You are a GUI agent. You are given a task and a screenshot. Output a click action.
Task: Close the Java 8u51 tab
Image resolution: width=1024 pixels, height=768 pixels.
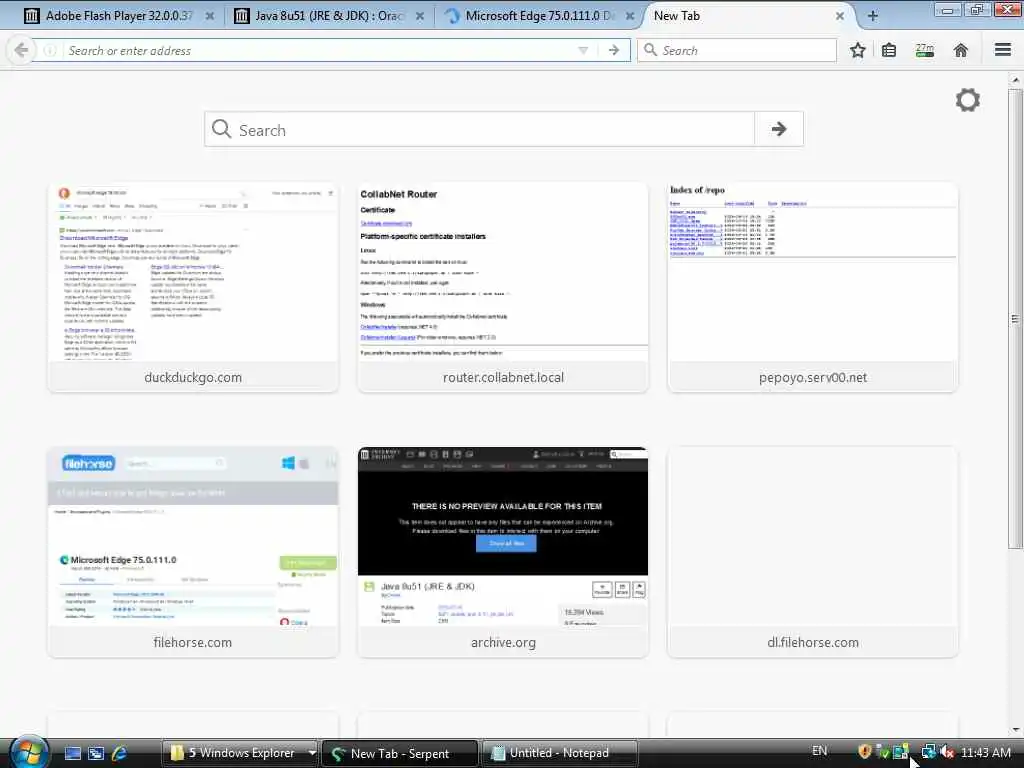[420, 16]
